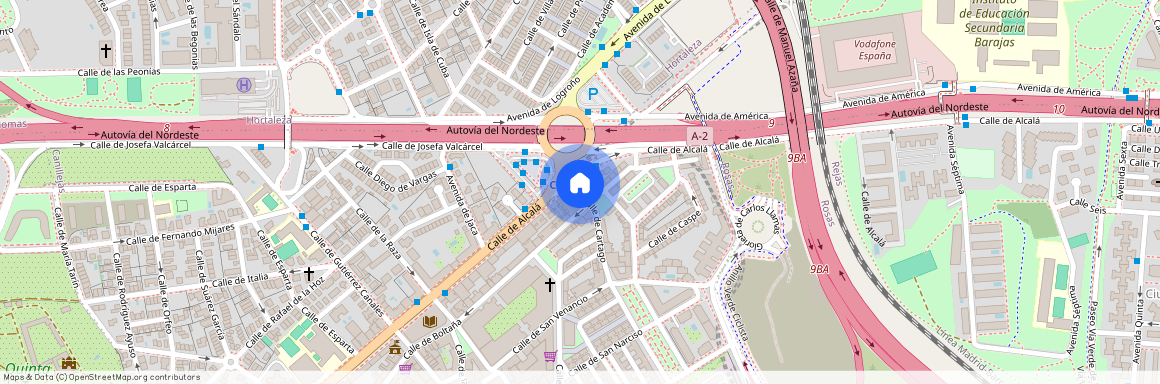The image size is (1160, 384).
Task: Click the Calle de Caspe label
Action: [674, 230]
